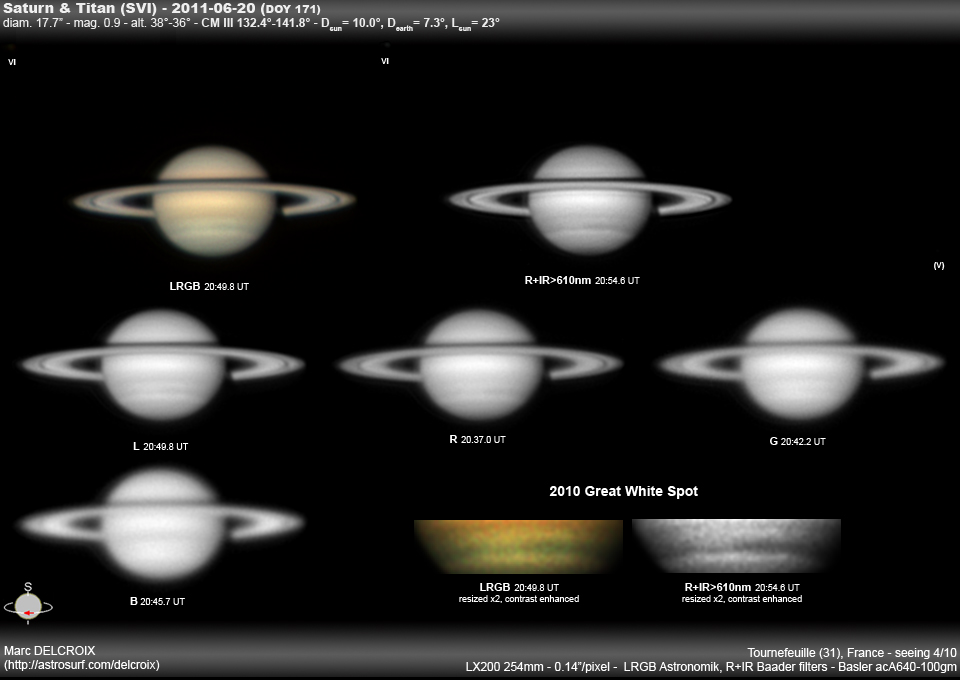Image resolution: width=960 pixels, height=680 pixels.
Task: Select the R channel Saturn image
Action: (x=479, y=365)
